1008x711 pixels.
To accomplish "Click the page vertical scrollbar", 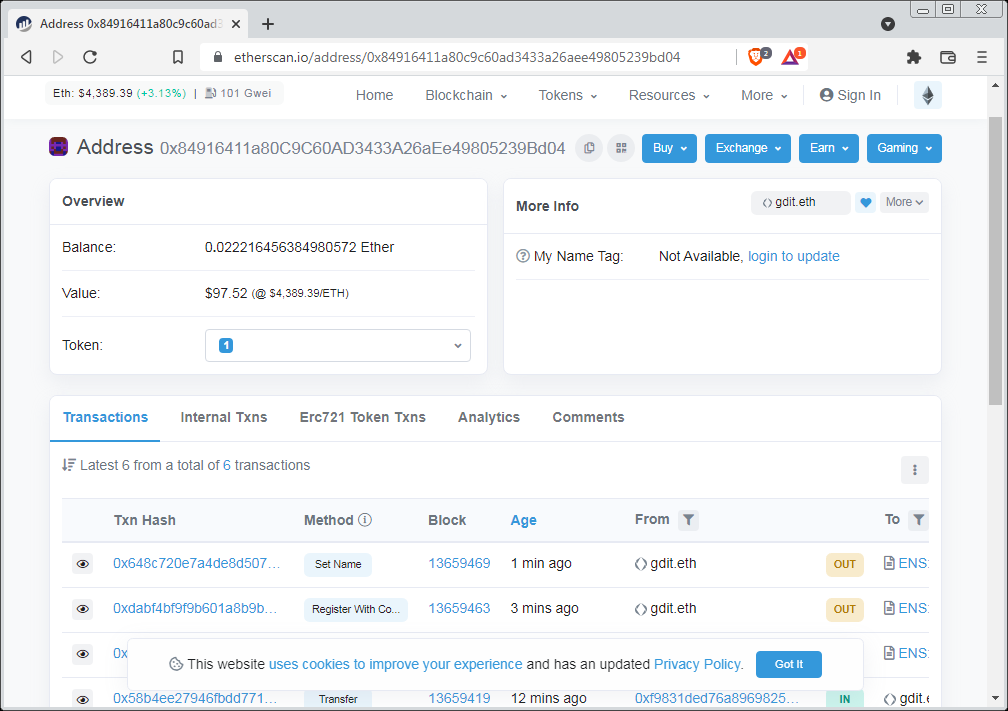I will [x=995, y=260].
